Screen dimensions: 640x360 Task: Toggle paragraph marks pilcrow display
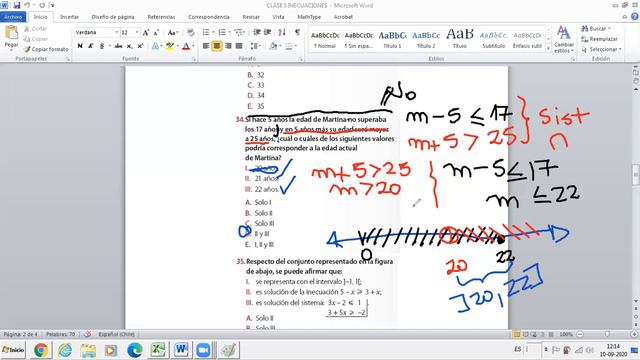297,32
